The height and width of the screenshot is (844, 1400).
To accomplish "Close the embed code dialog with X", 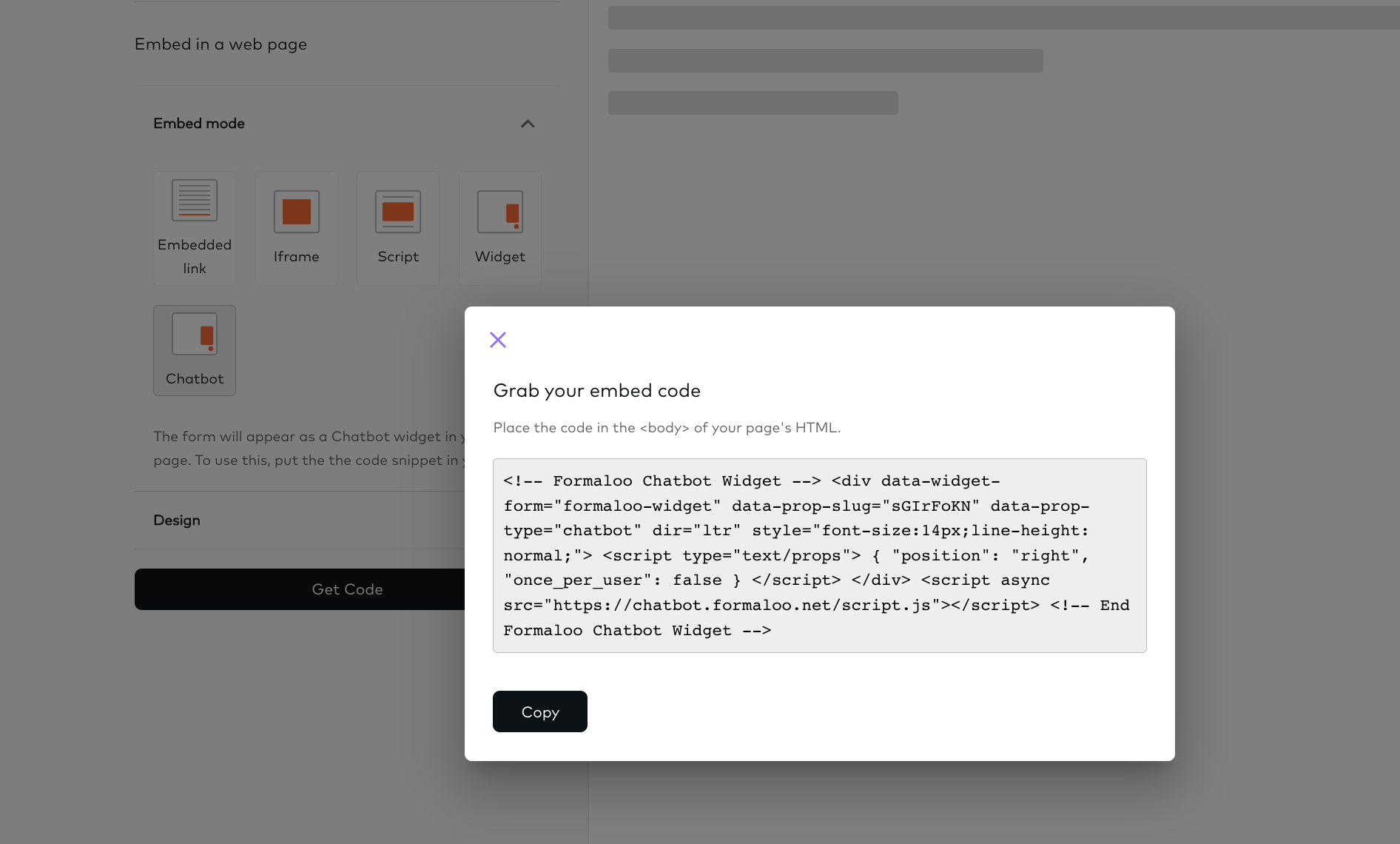I will (498, 340).
